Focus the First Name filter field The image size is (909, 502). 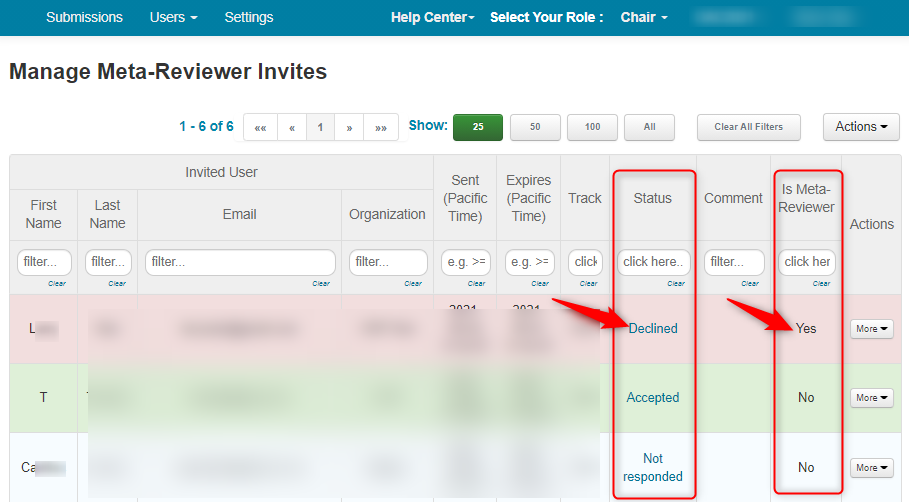pyautogui.click(x=44, y=262)
